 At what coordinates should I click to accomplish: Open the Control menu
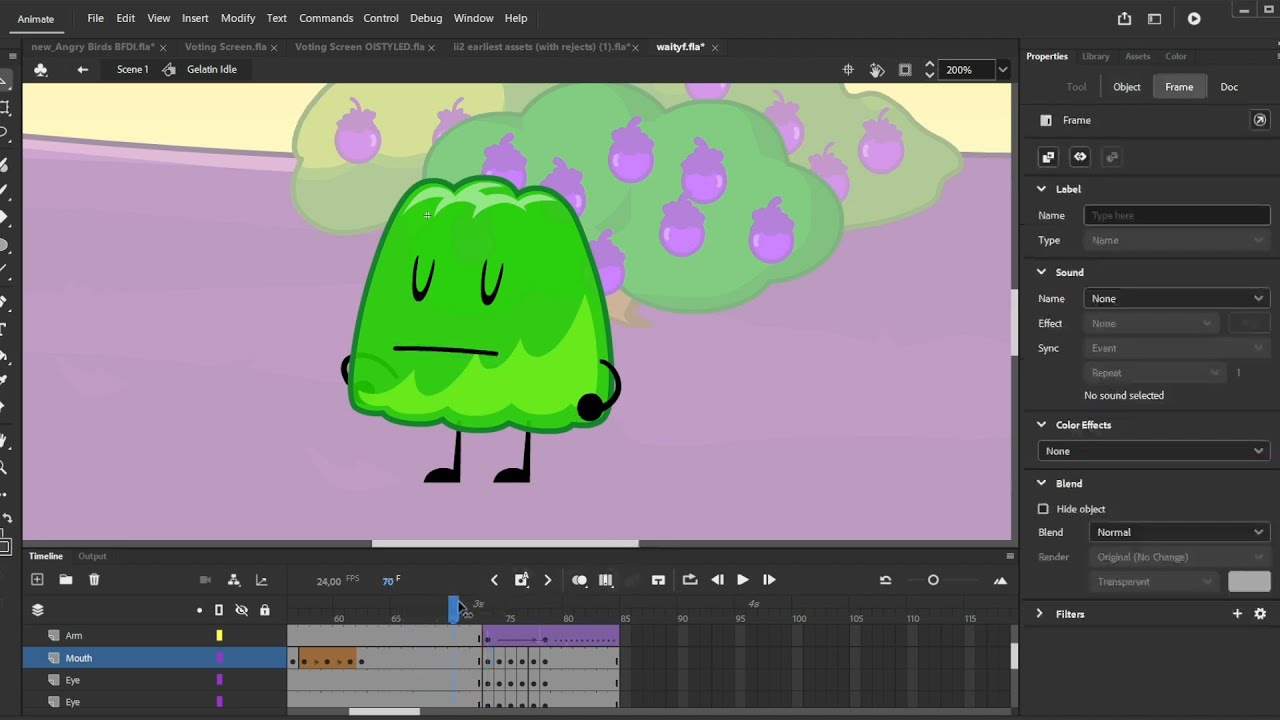[381, 18]
